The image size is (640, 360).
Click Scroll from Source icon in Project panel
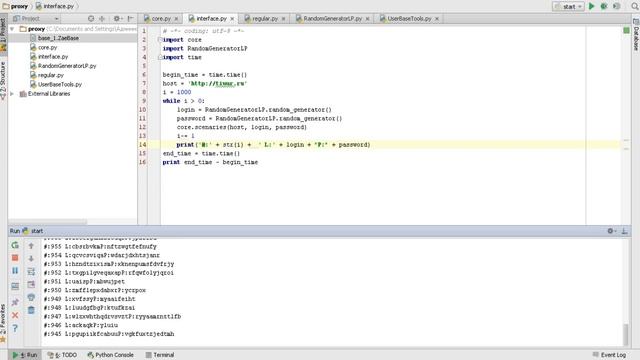pos(91,19)
